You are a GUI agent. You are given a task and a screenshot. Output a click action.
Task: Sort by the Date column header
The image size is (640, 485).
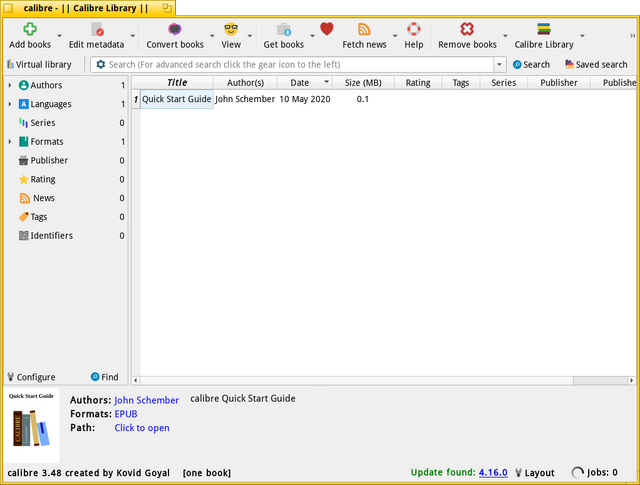(x=304, y=82)
